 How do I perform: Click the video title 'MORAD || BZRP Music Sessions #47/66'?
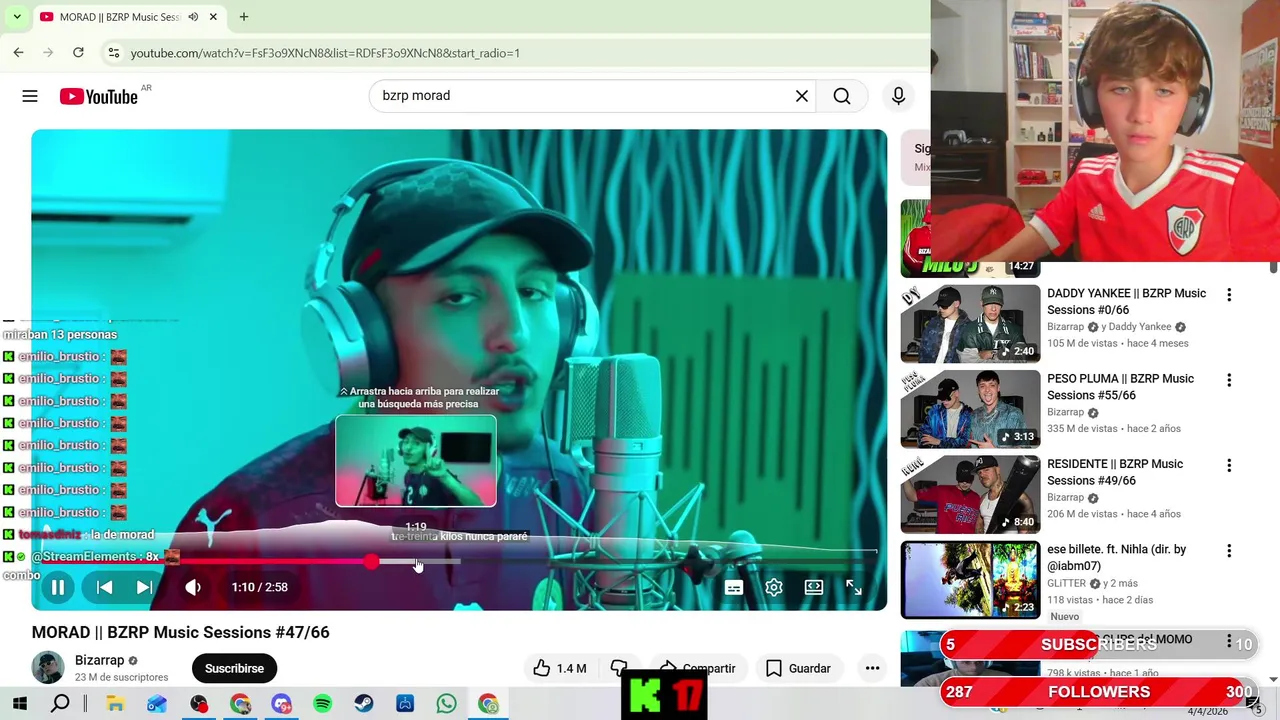click(180, 633)
